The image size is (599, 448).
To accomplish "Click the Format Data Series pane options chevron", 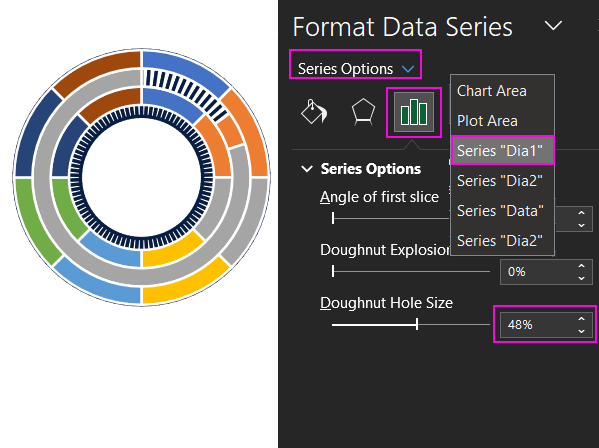I will pos(553,26).
